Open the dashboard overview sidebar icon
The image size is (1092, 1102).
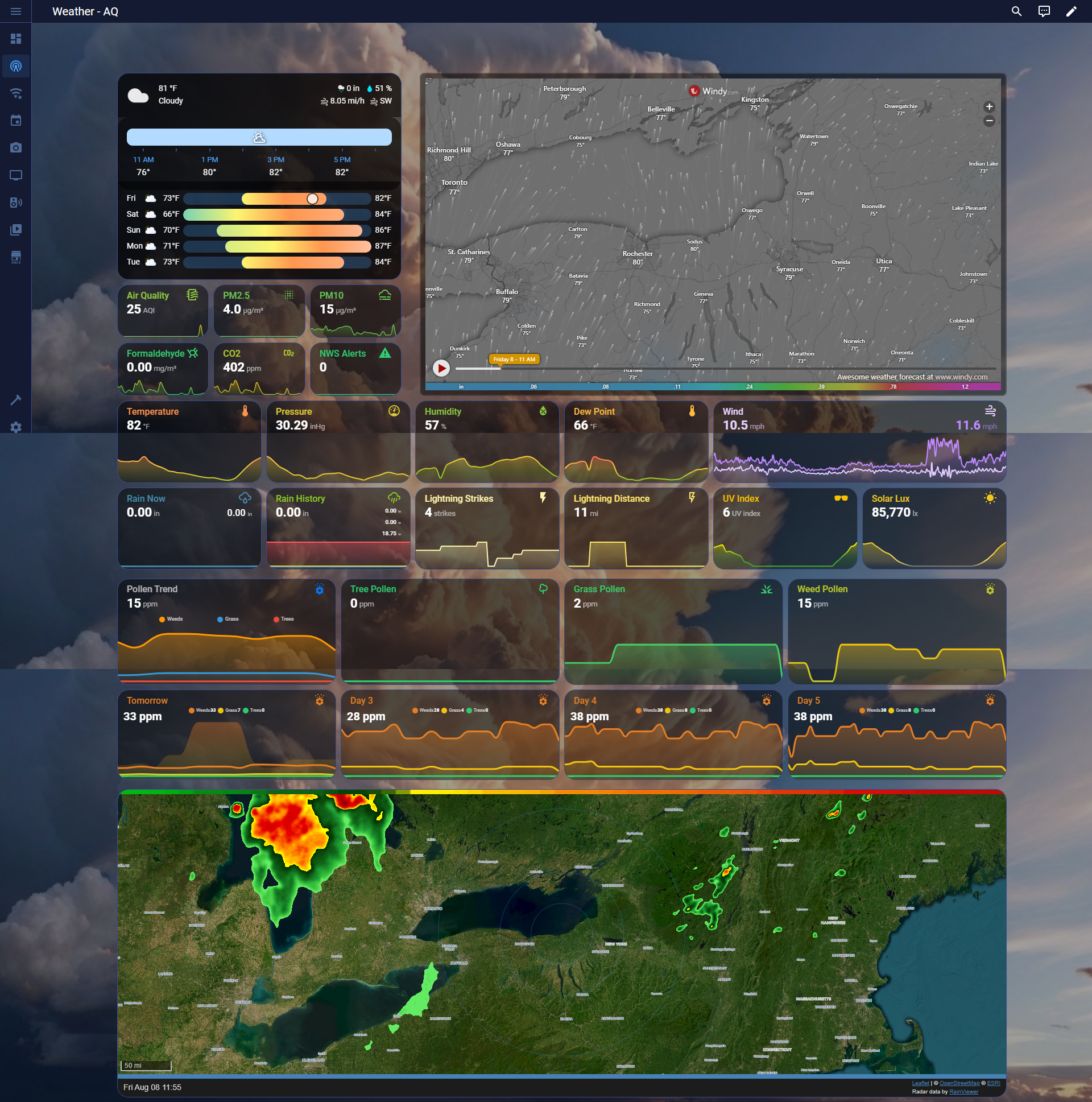16,39
